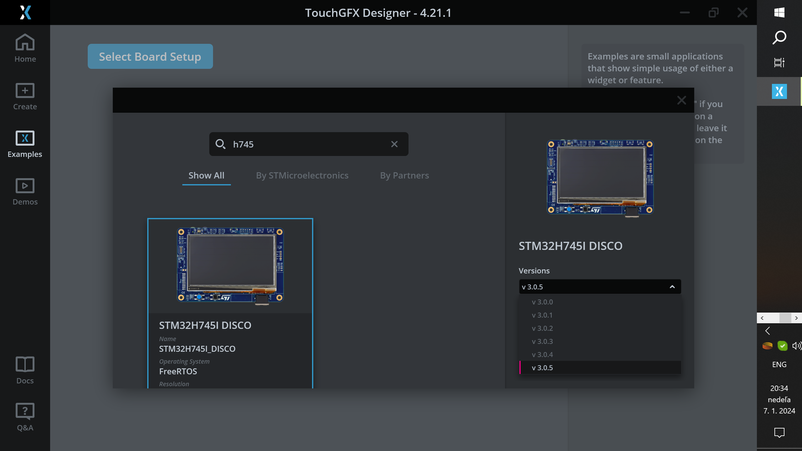Click the Windows Start button
This screenshot has height=451, width=802.
[x=779, y=12]
